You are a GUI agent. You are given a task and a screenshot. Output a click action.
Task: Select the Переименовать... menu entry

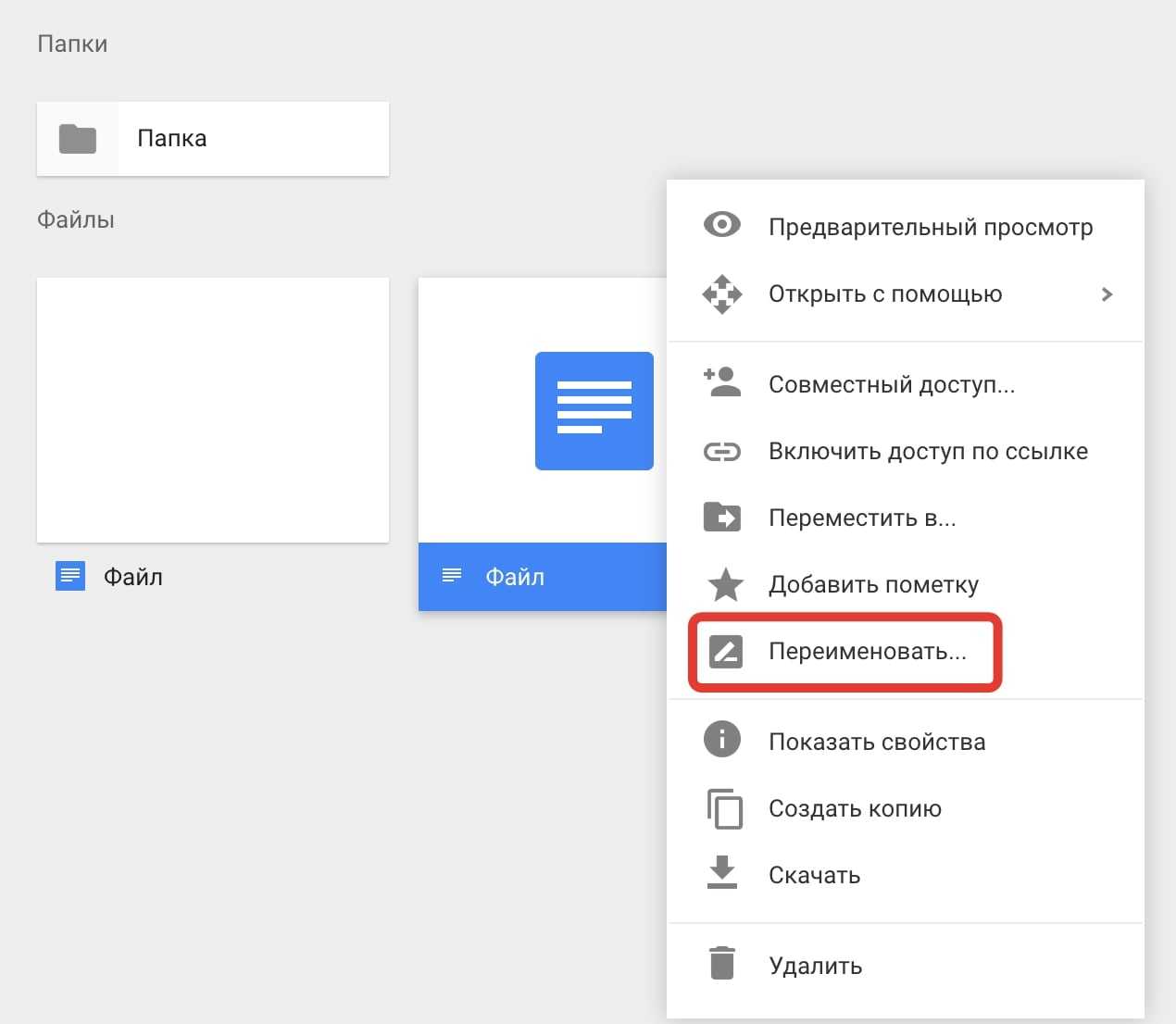click(906, 651)
